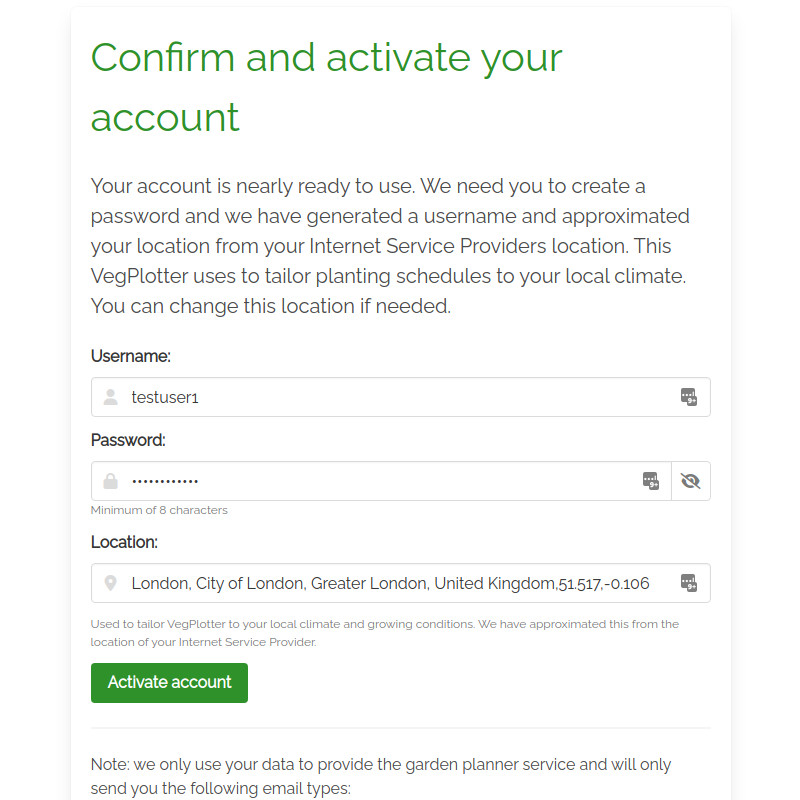The width and height of the screenshot is (800, 800).
Task: Click the map pin icon in Location field
Action: (111, 583)
